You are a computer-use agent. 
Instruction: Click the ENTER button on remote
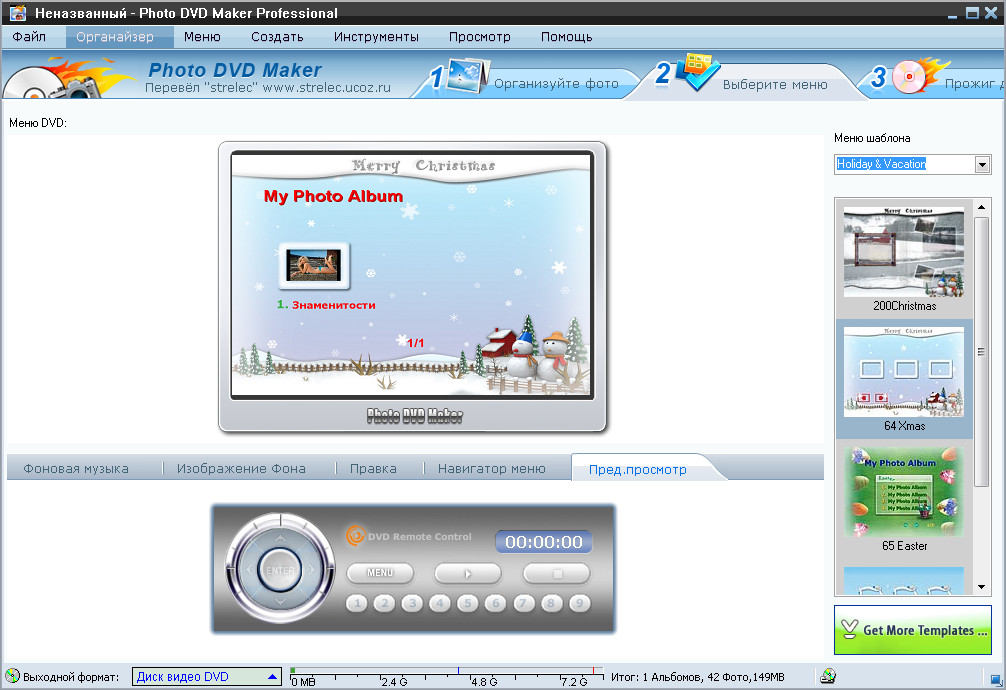coord(280,570)
